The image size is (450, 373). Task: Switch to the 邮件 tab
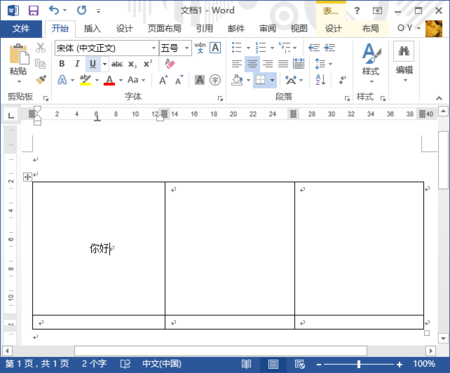(x=236, y=29)
